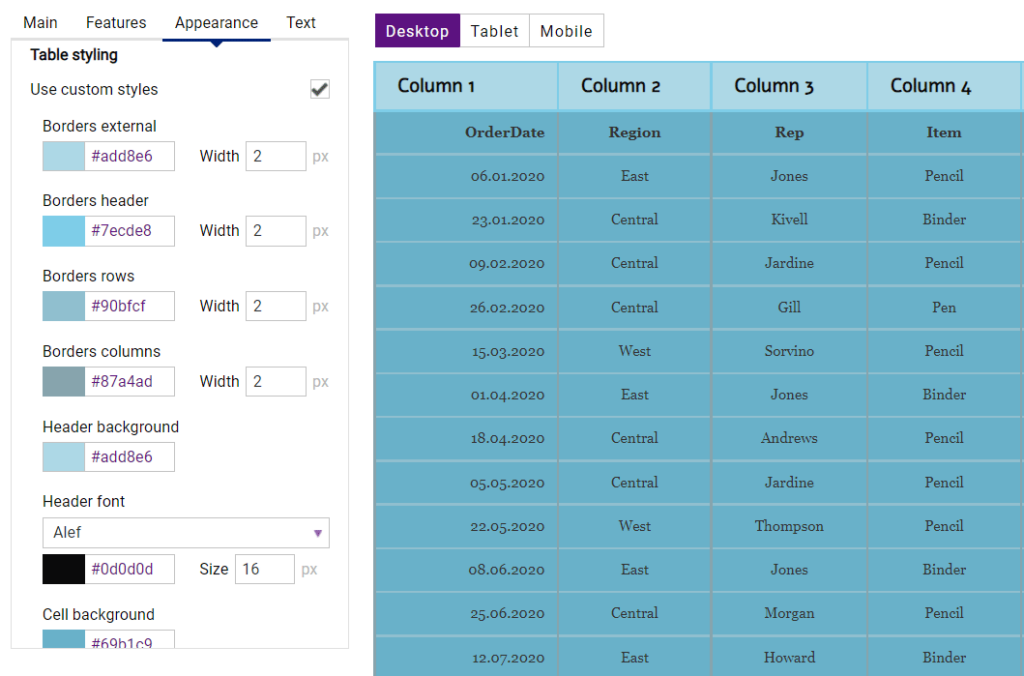Click the Column 3 table header
Screen dimensions: 1024x676
[789, 86]
